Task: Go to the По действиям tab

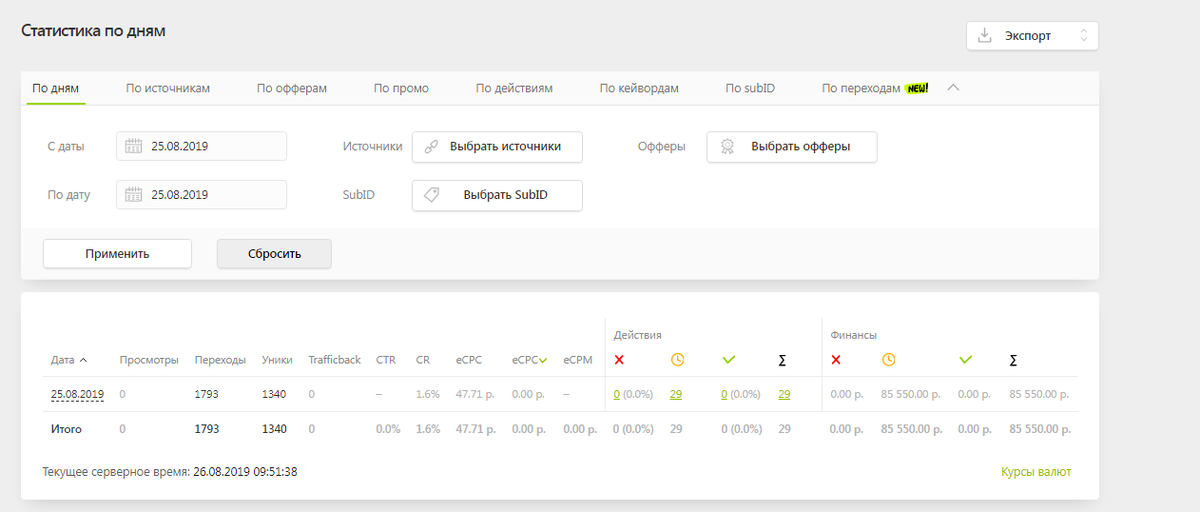Action: pos(514,88)
